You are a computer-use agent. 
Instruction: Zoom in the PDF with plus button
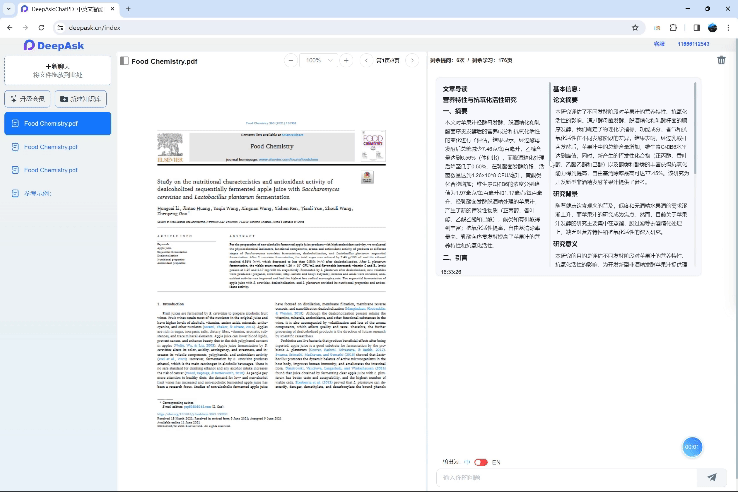[346, 60]
